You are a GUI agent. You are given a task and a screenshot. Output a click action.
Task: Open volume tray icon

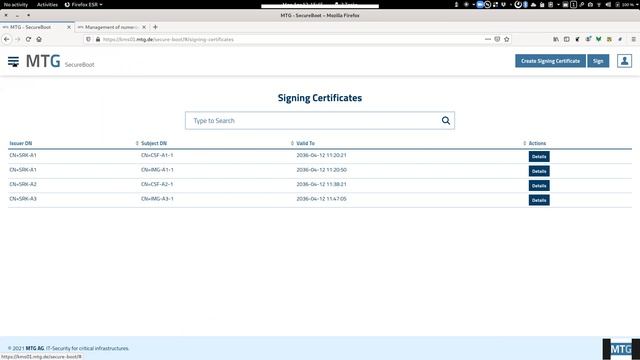pyautogui.click(x=608, y=4)
